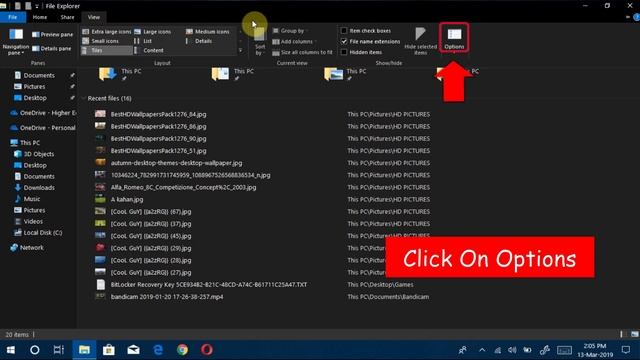640x360 pixels.
Task: Open Videos folder
Action: point(33,221)
